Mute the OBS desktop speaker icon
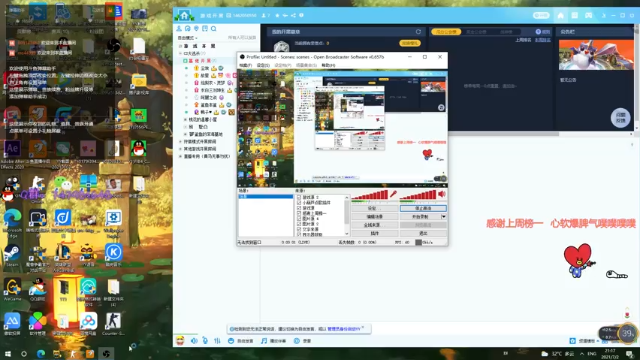 tap(442, 195)
